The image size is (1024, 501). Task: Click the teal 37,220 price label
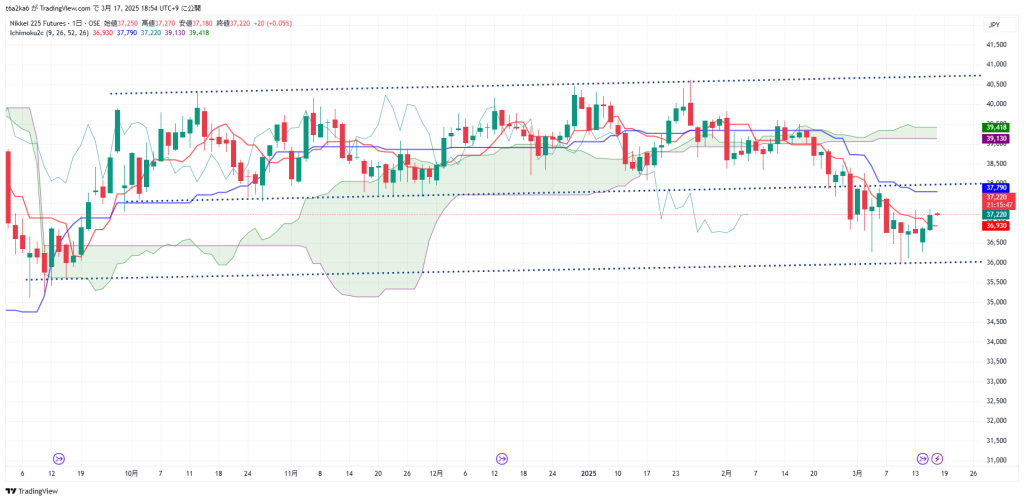point(995,214)
